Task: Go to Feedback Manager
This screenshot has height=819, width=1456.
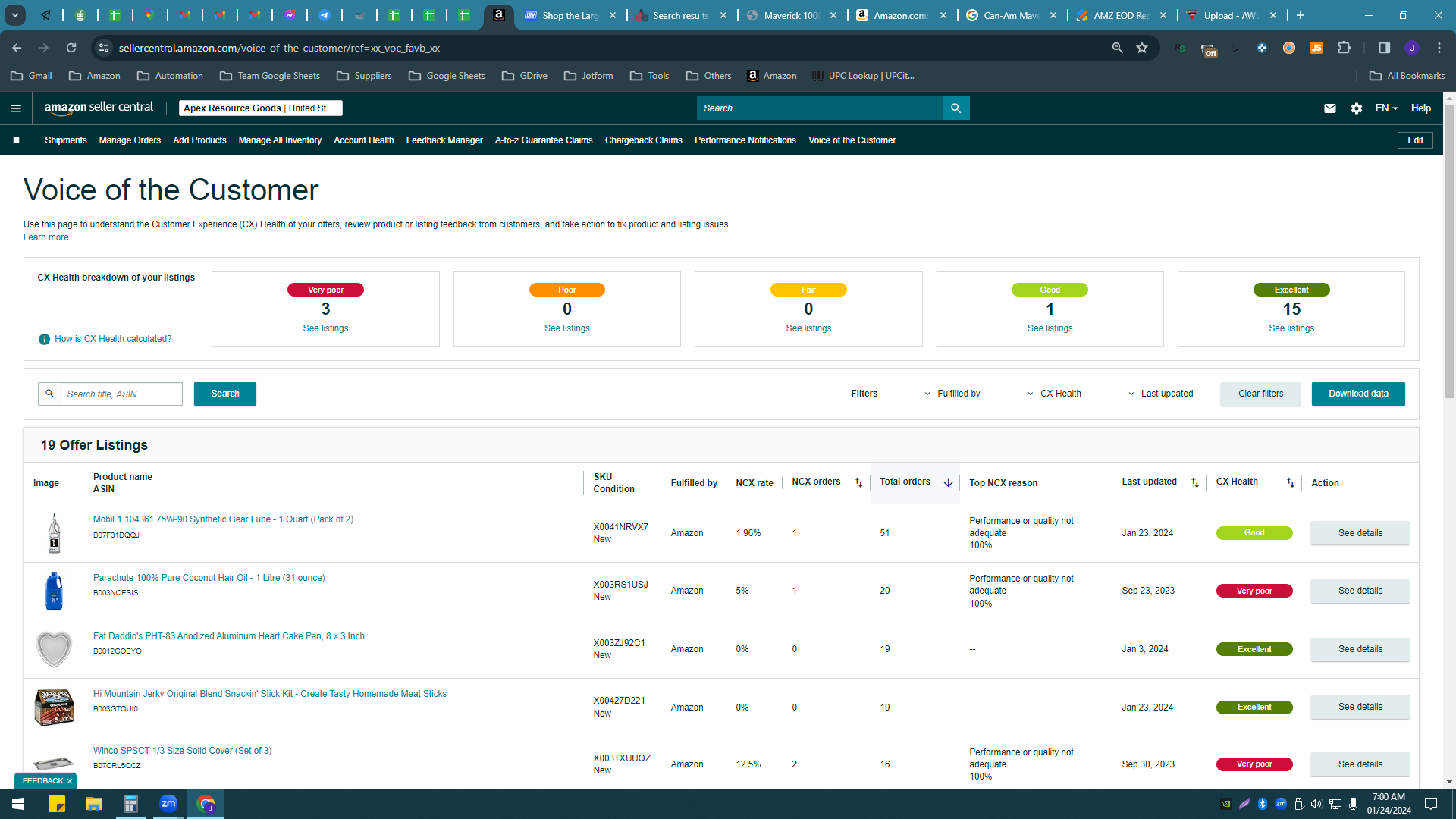Action: (444, 140)
